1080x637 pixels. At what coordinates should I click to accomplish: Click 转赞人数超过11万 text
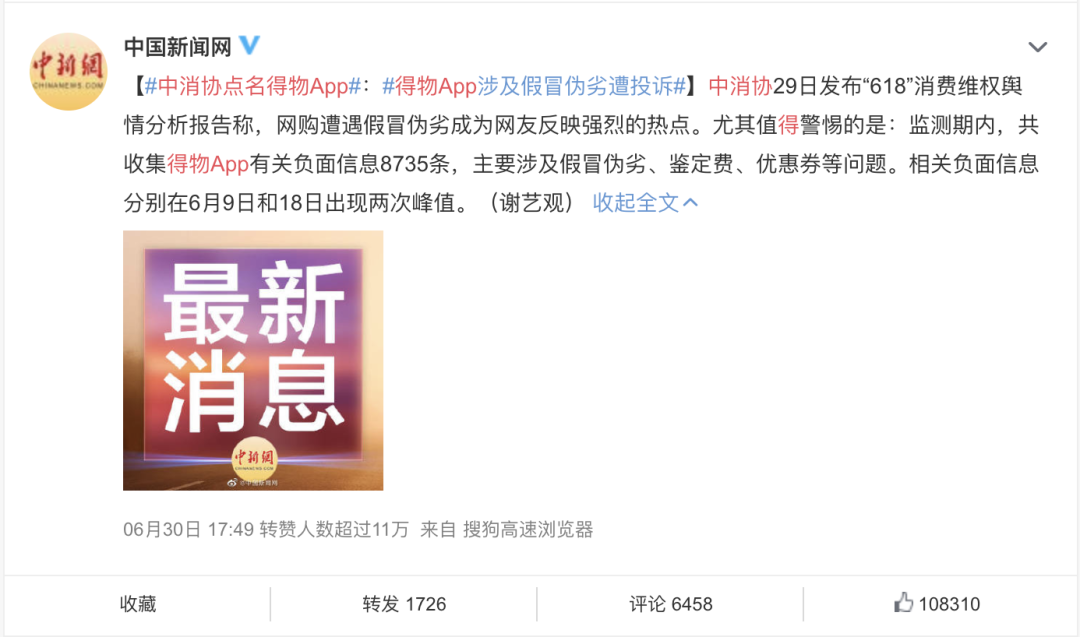pyautogui.click(x=334, y=529)
